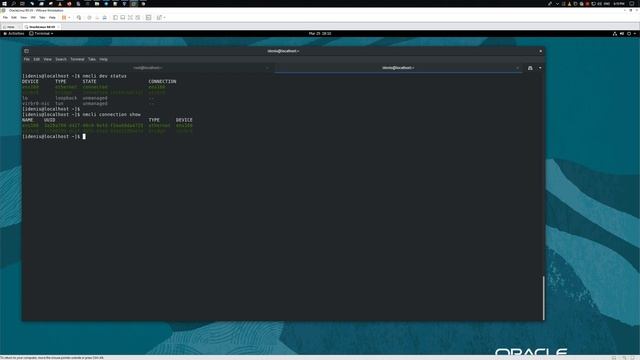
Task: Switch to the first terminal tab
Action: click(148, 68)
